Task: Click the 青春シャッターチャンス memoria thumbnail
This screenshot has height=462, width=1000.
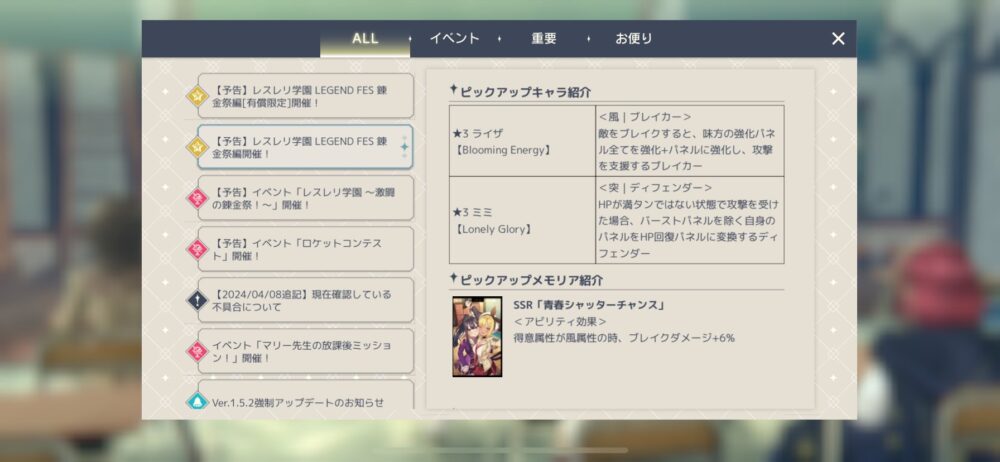Action: (477, 336)
